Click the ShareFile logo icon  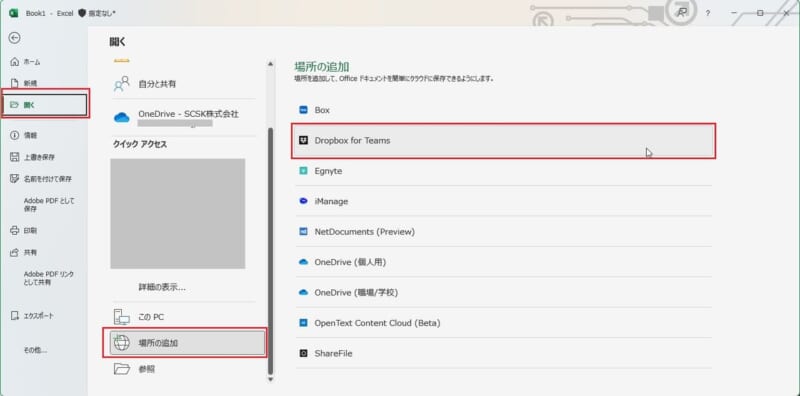(304, 353)
